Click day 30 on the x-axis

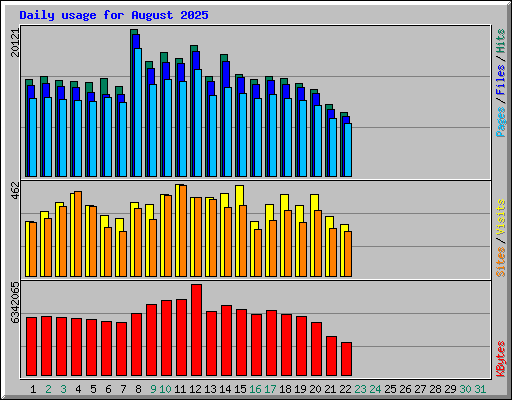465,389
